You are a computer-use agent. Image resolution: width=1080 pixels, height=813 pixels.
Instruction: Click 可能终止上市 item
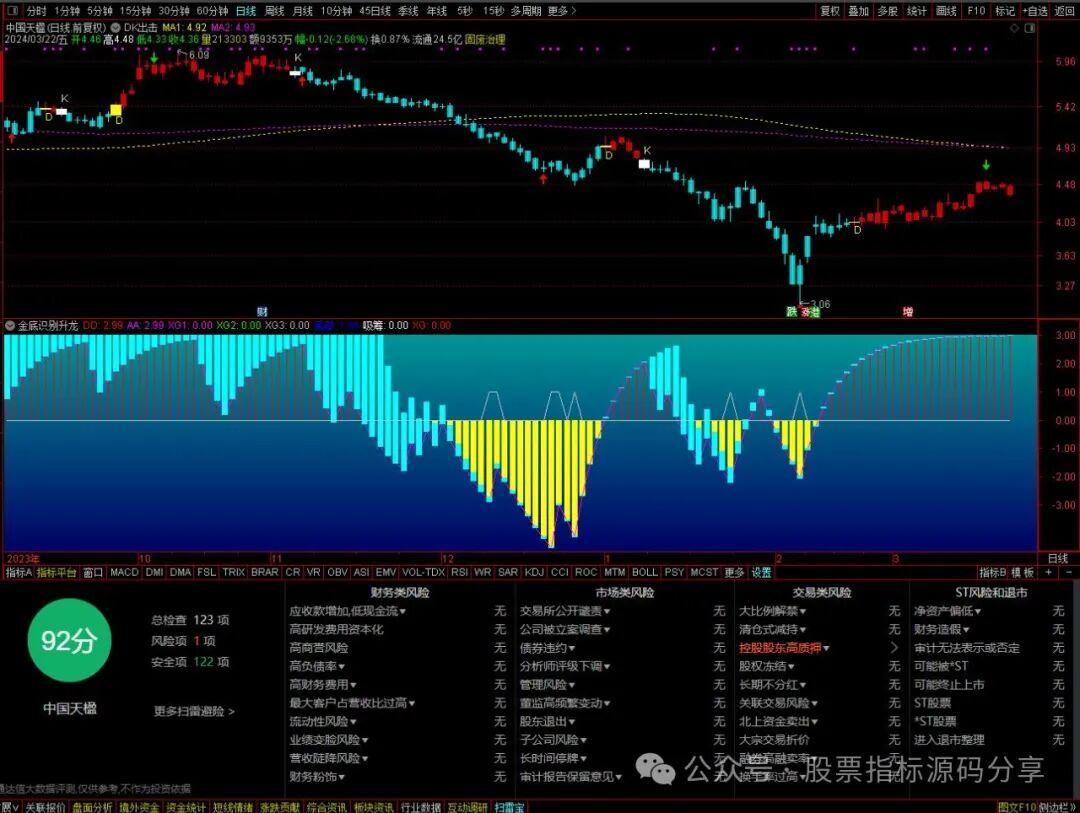tap(949, 684)
